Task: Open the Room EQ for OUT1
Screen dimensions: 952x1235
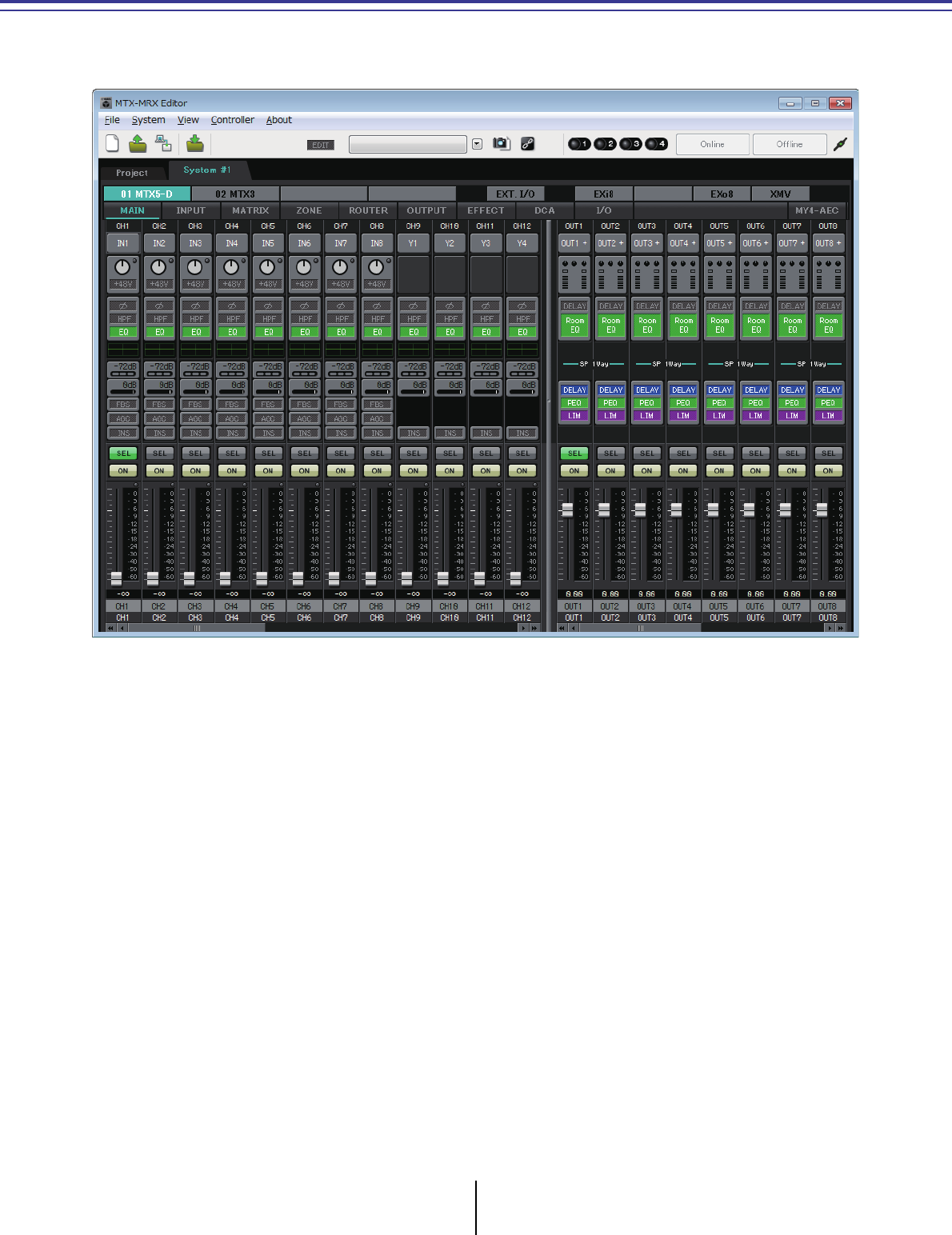Action: (574, 323)
